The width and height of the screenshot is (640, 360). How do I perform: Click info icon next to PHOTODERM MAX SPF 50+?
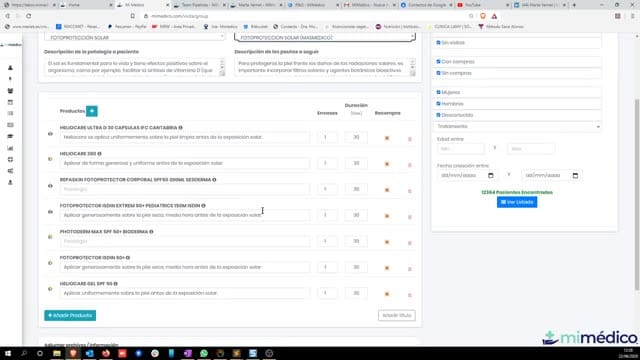pos(151,232)
